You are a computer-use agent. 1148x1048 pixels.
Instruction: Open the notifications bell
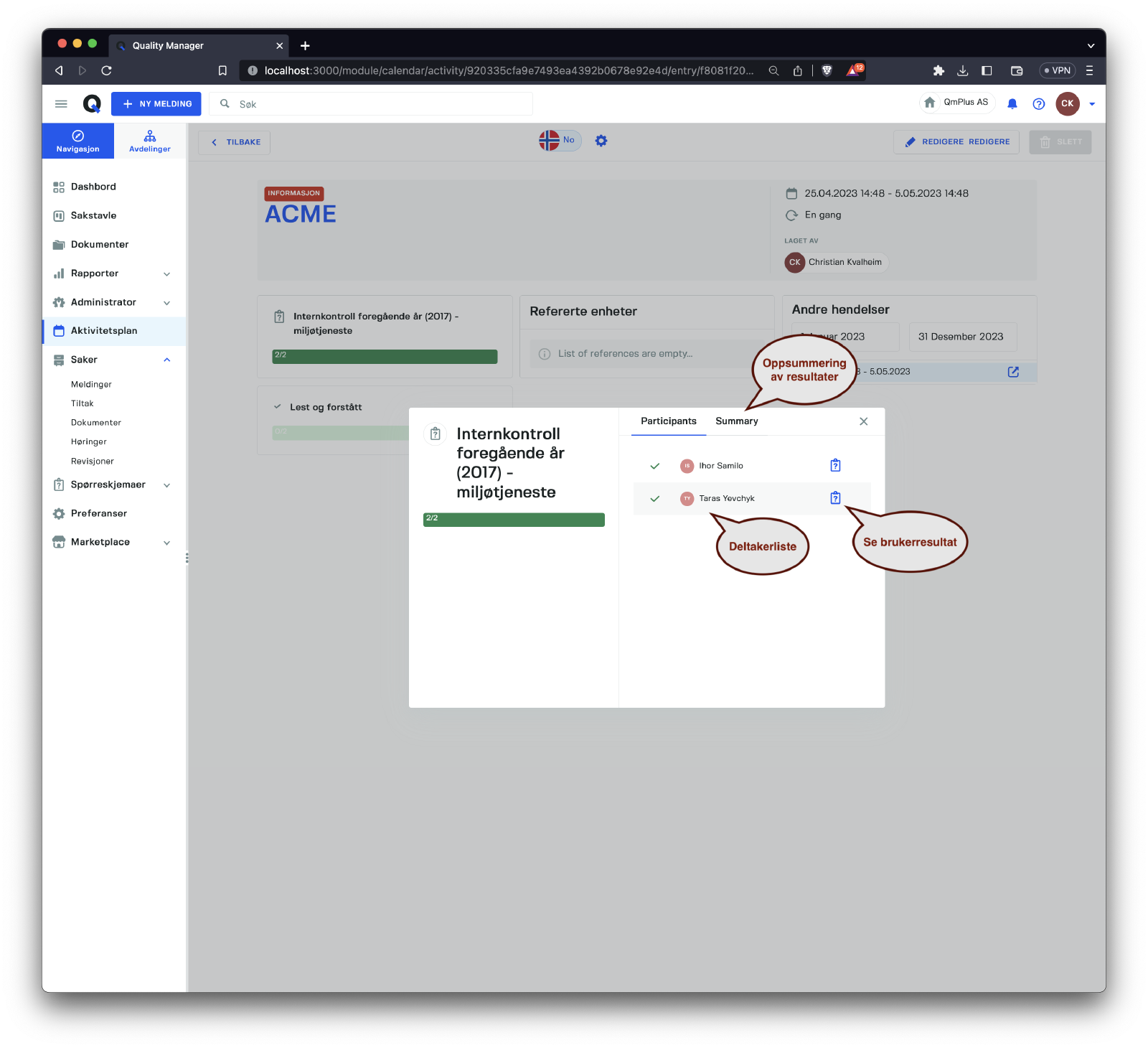point(1012,104)
